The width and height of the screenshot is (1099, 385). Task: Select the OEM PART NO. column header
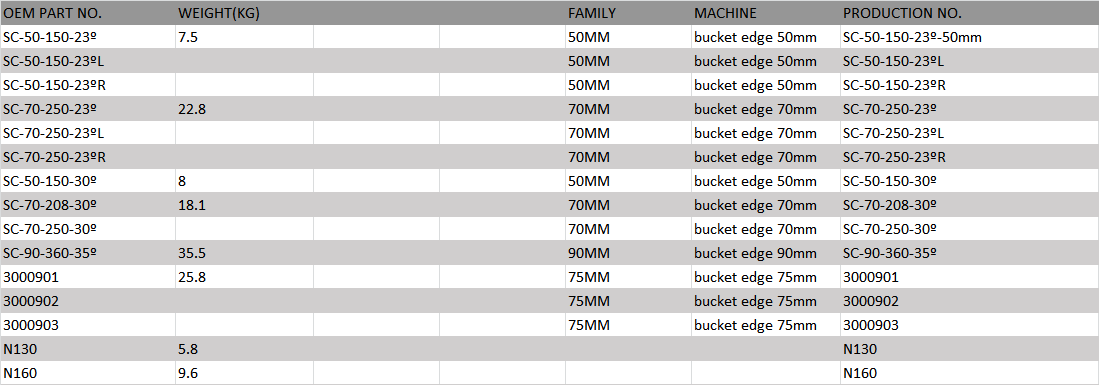click(x=88, y=13)
